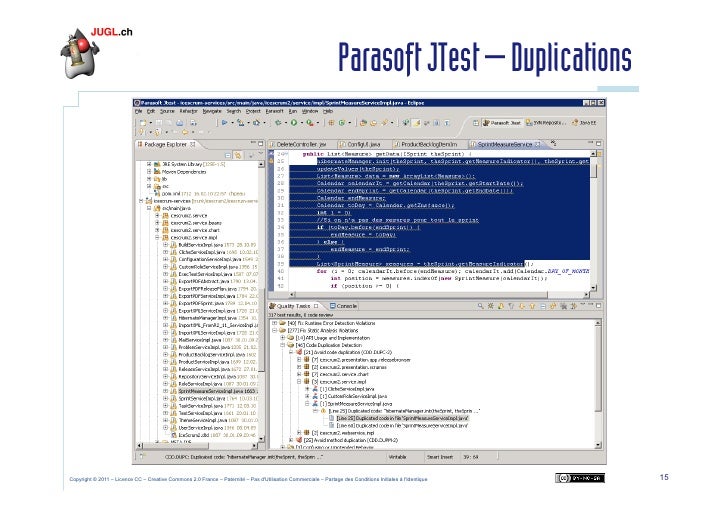Expand Maven Dependencies in Package Explorer

[x=149, y=172]
